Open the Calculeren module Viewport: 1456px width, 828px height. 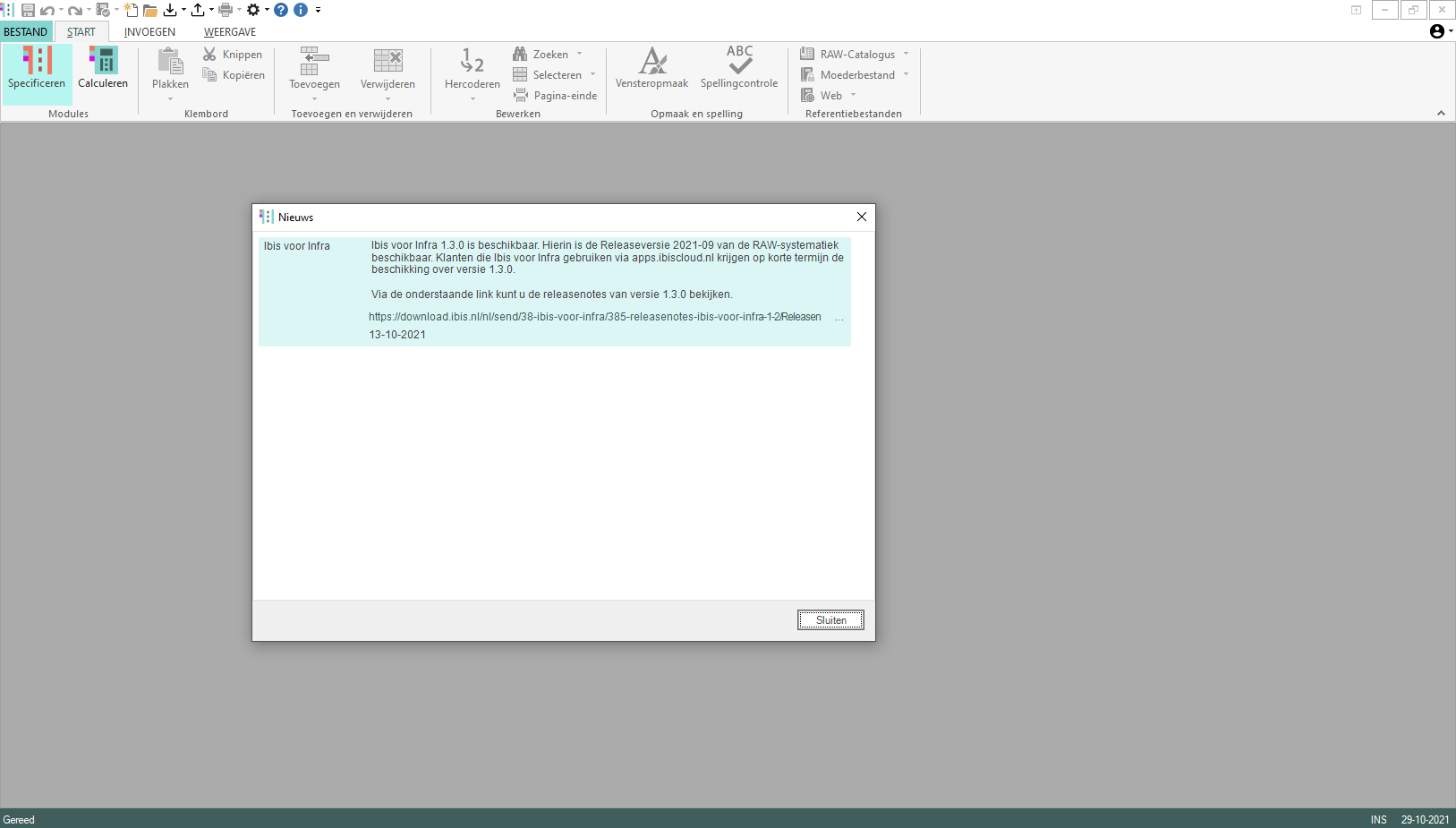[x=103, y=68]
